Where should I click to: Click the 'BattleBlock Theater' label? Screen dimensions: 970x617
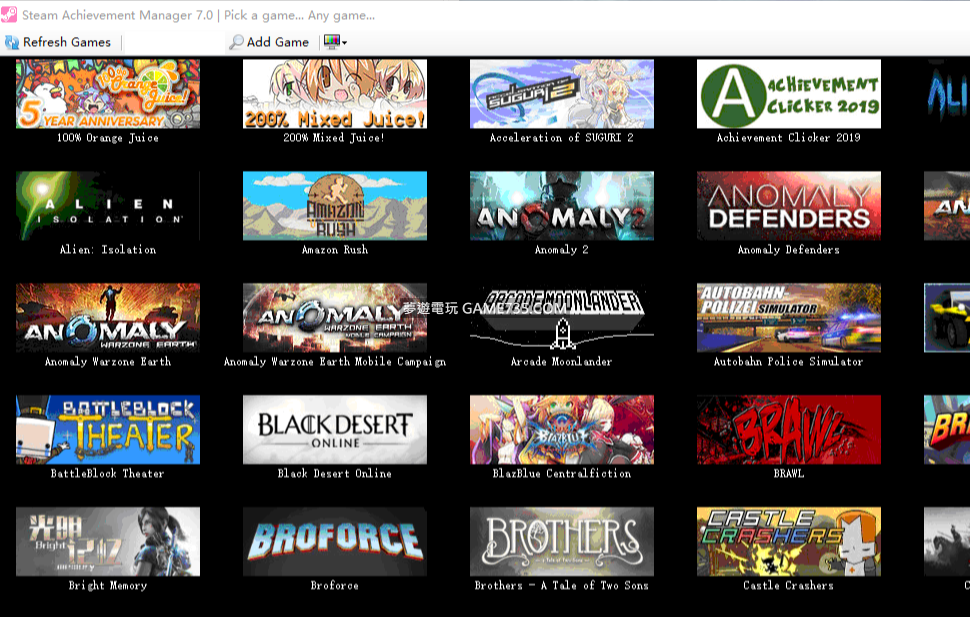tap(108, 474)
